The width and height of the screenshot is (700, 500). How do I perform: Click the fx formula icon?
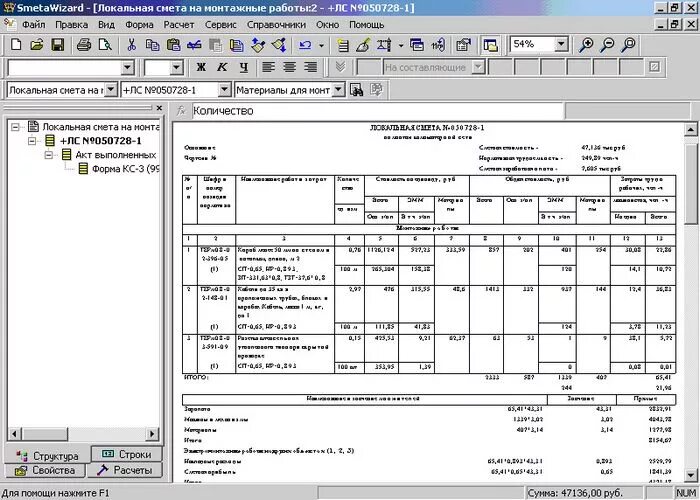click(x=181, y=111)
